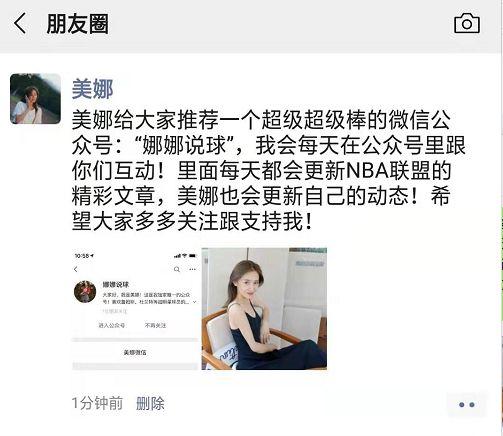Click 进入公众号 in the embedded screenshot

point(111,325)
